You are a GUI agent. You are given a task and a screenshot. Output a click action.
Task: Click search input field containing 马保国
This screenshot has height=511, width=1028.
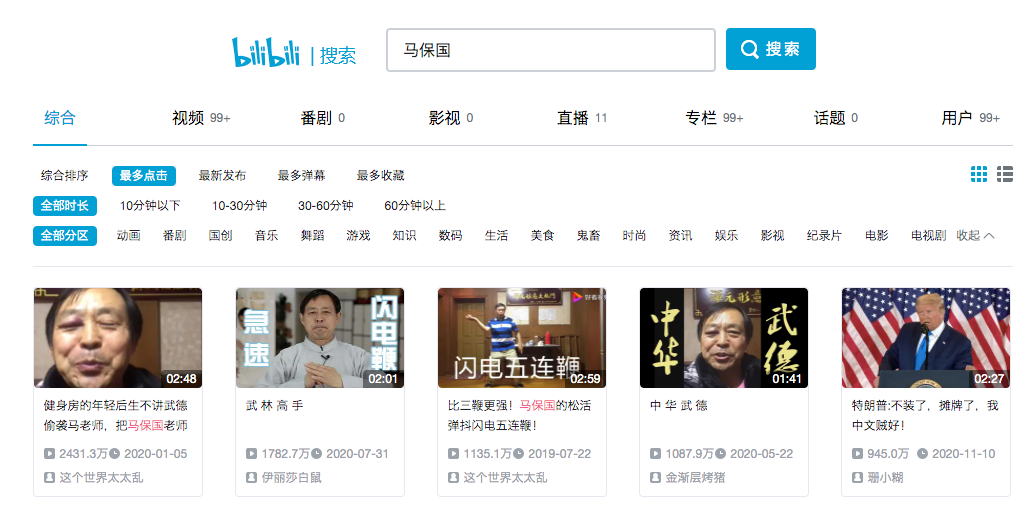click(x=550, y=50)
